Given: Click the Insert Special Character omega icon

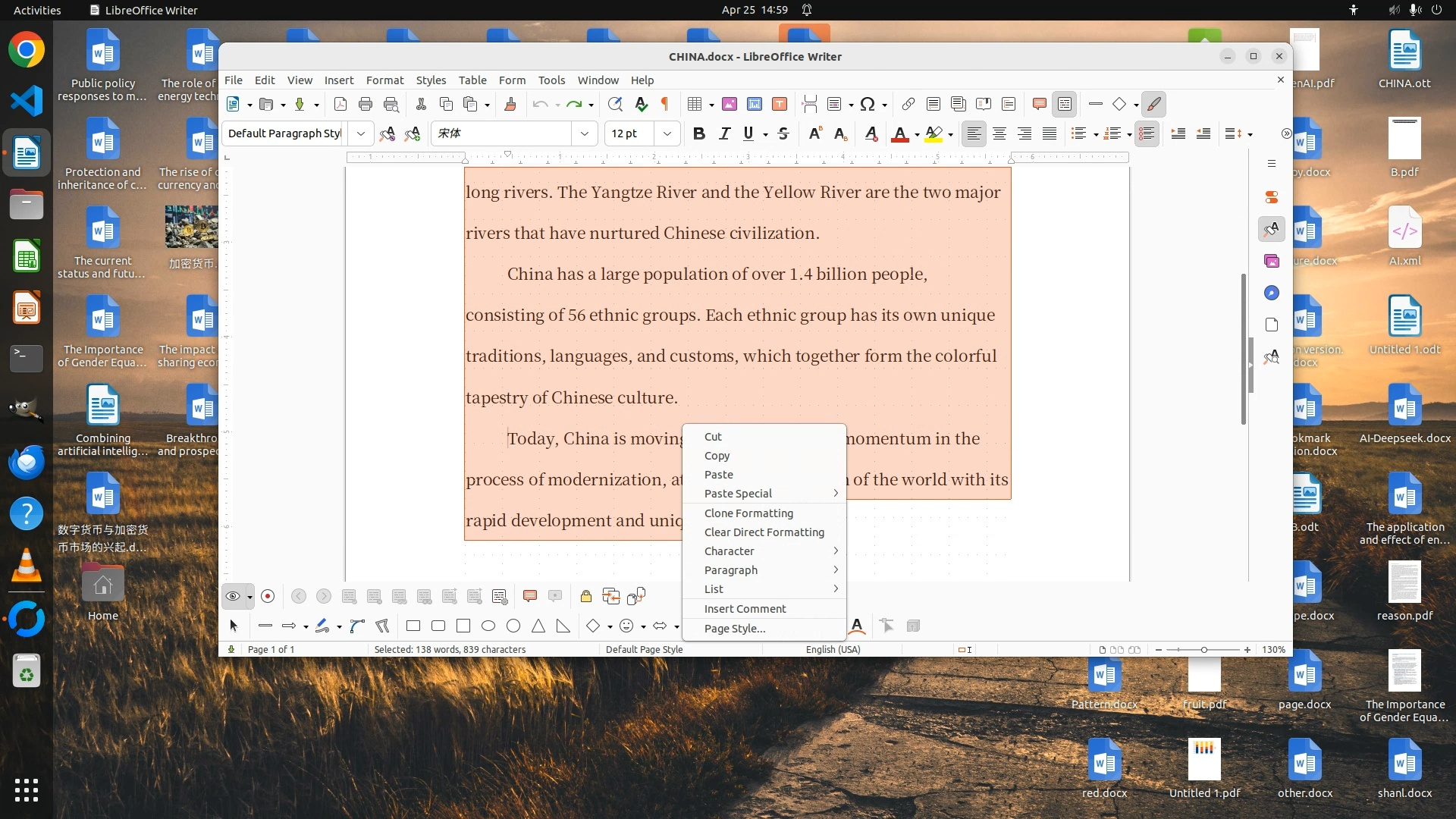Looking at the screenshot, I should 868,104.
